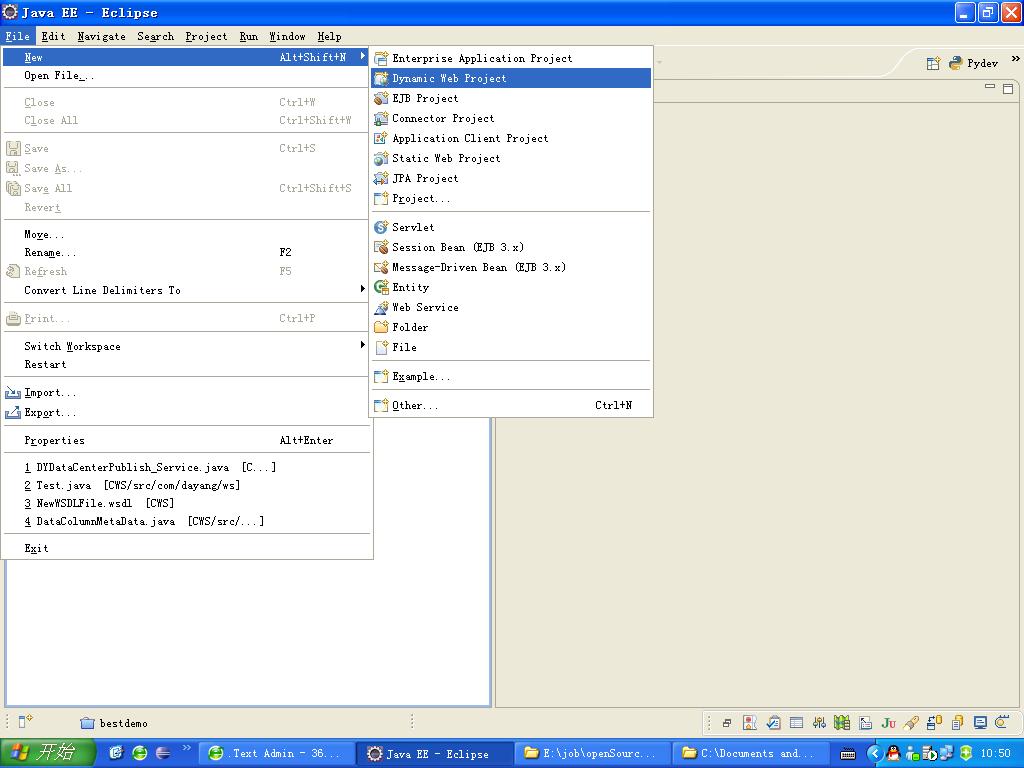
Task: Open the generic Project... wizard
Action: (x=511, y=199)
